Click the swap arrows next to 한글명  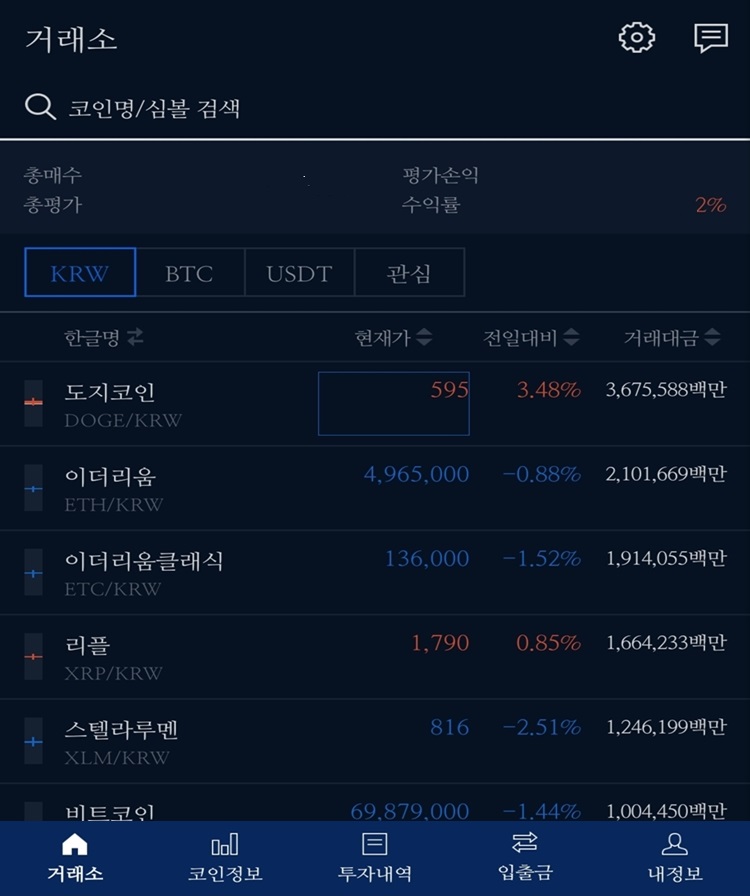click(x=136, y=337)
